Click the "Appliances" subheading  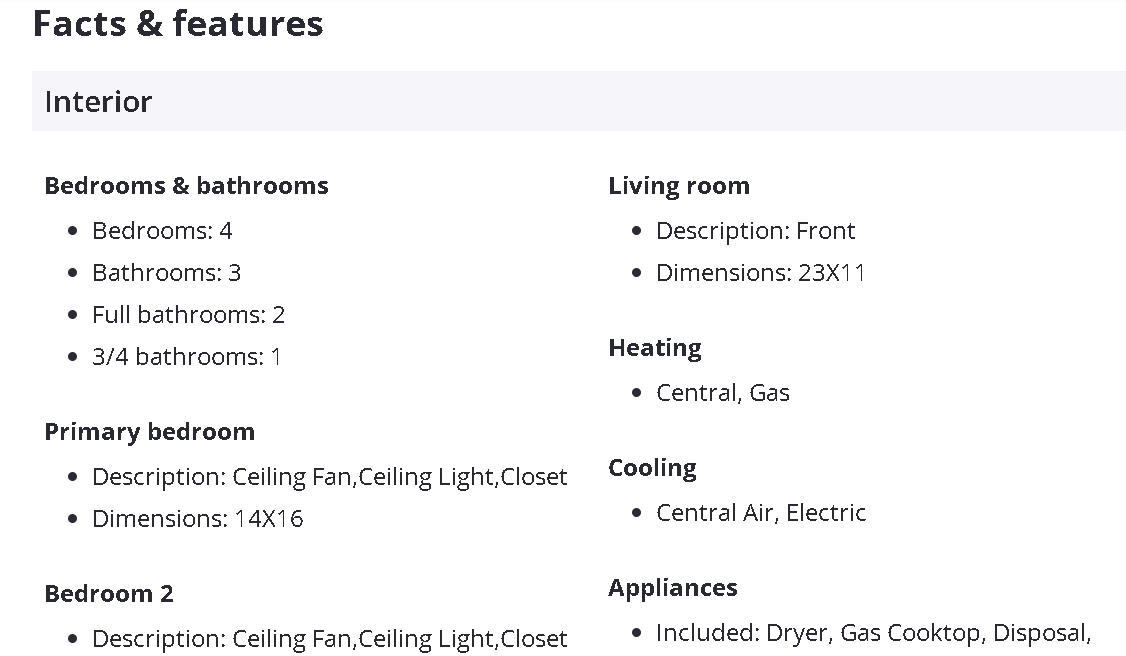[672, 588]
